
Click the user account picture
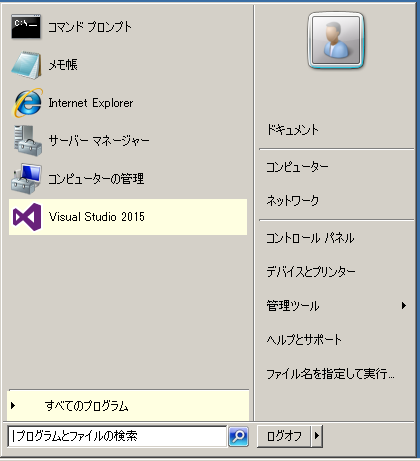pos(336,40)
